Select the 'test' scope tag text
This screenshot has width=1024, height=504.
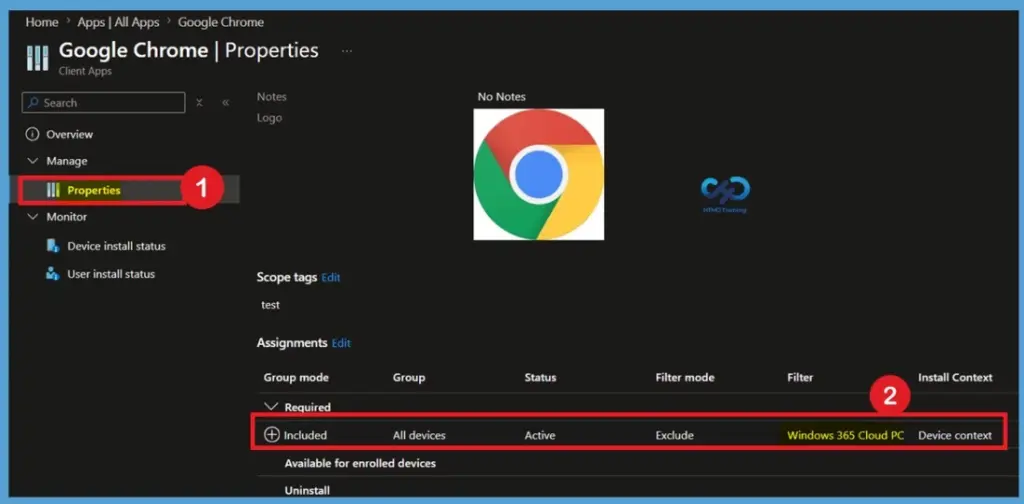tap(270, 305)
